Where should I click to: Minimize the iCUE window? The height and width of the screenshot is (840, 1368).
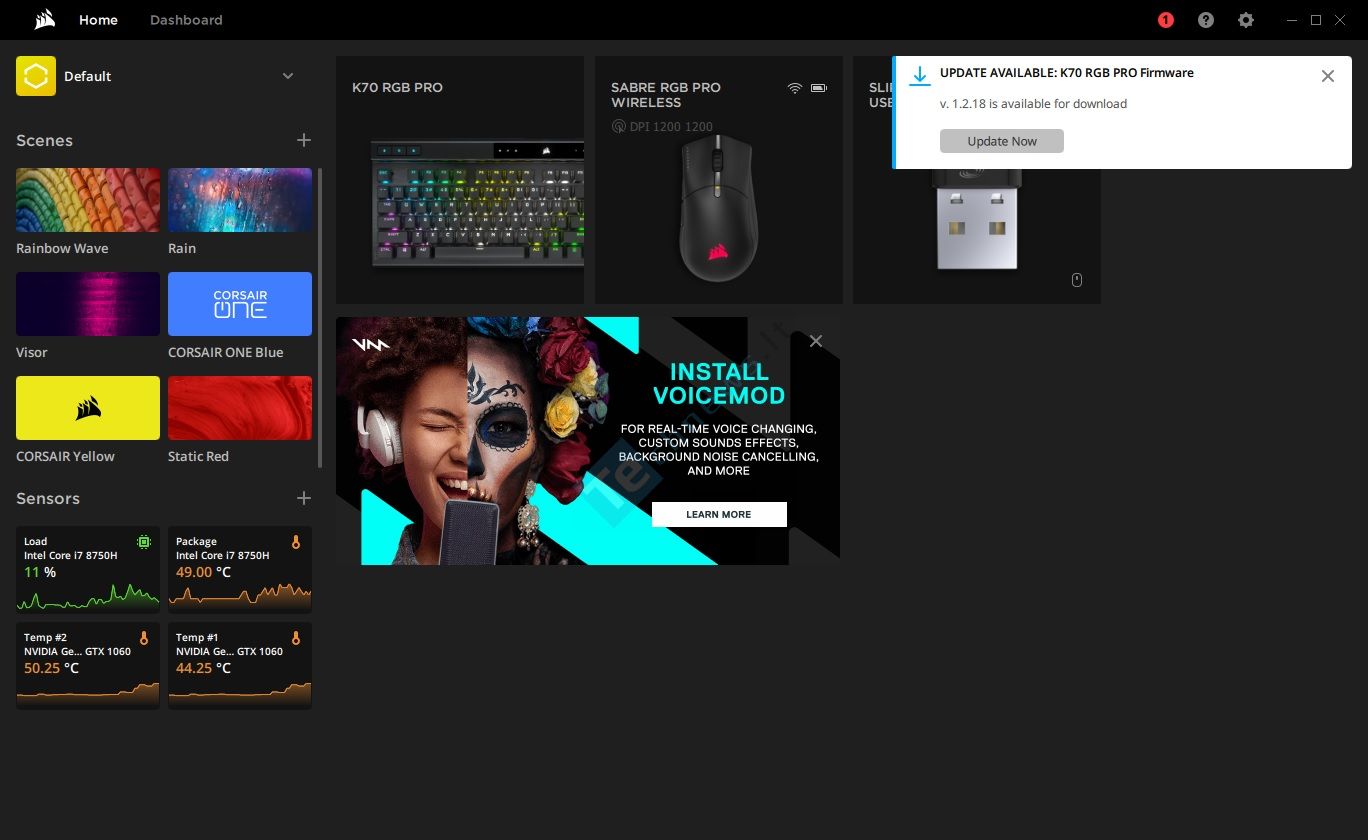coord(1292,20)
